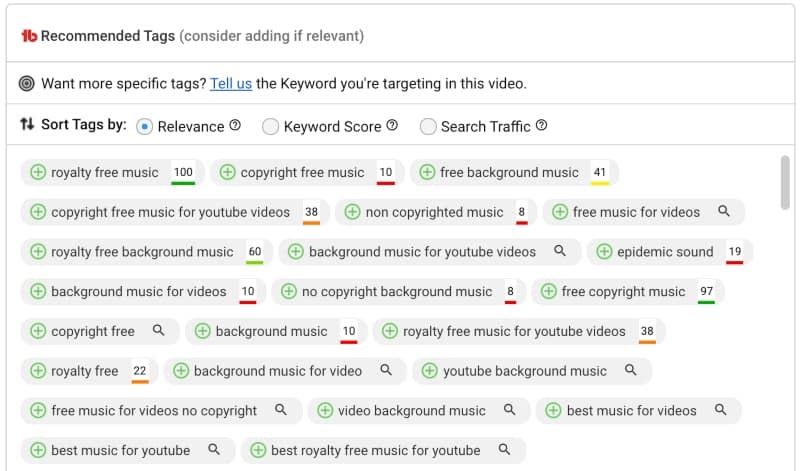Magnifier icon on 'best music for youtube'
Image resolution: width=800 pixels, height=471 pixels.
pyautogui.click(x=214, y=449)
